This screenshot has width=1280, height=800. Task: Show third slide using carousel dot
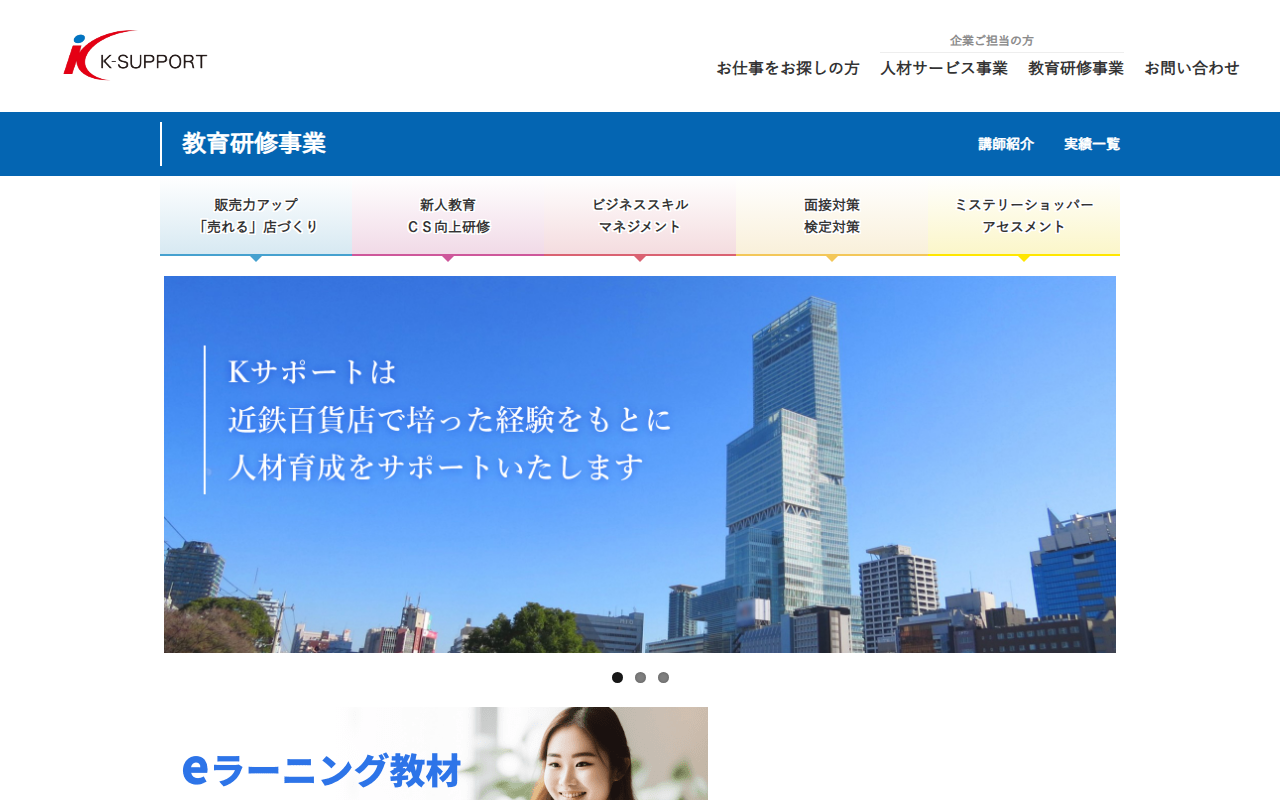pos(663,677)
